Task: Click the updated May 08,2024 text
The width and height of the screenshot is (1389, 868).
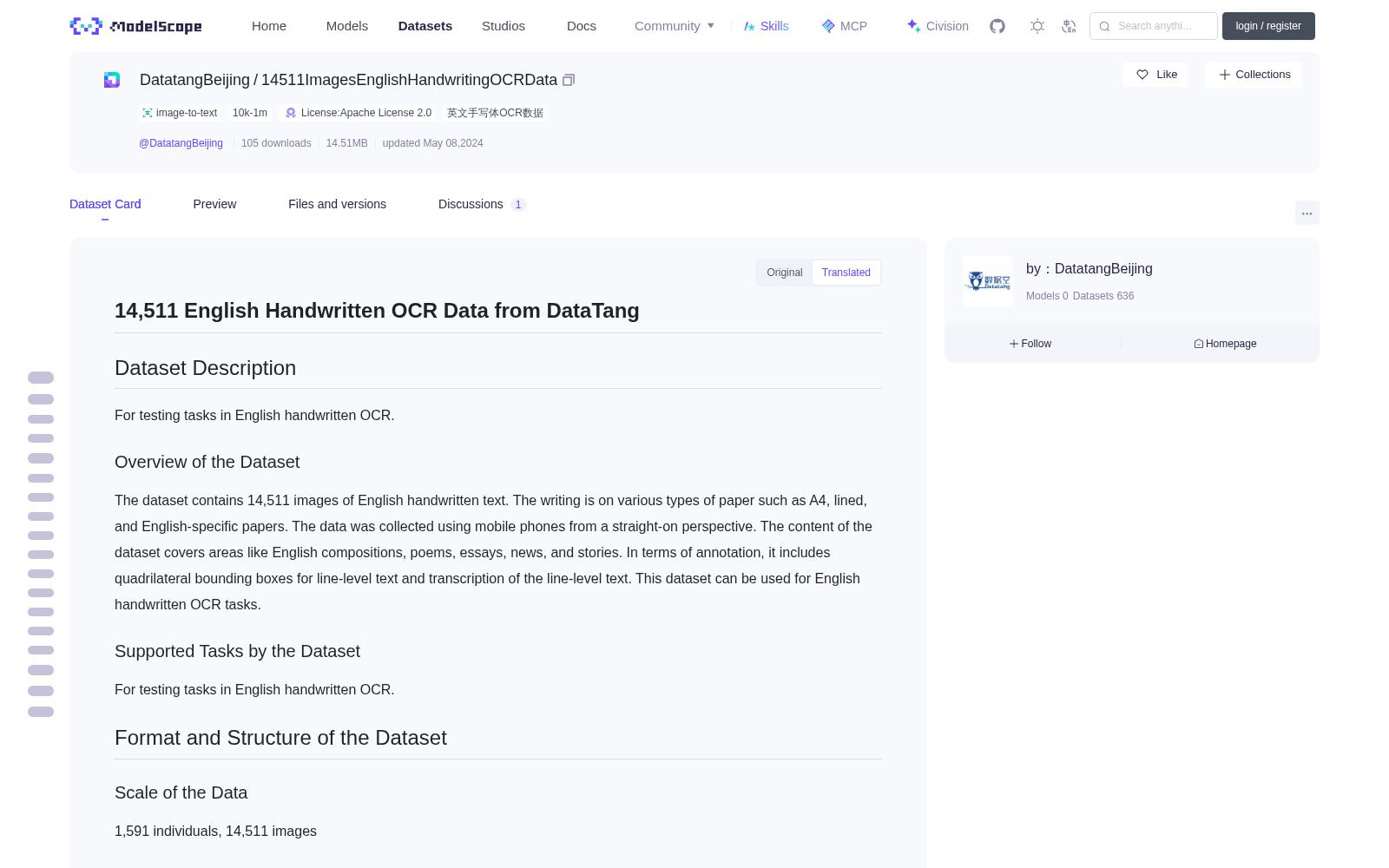Action: [432, 143]
